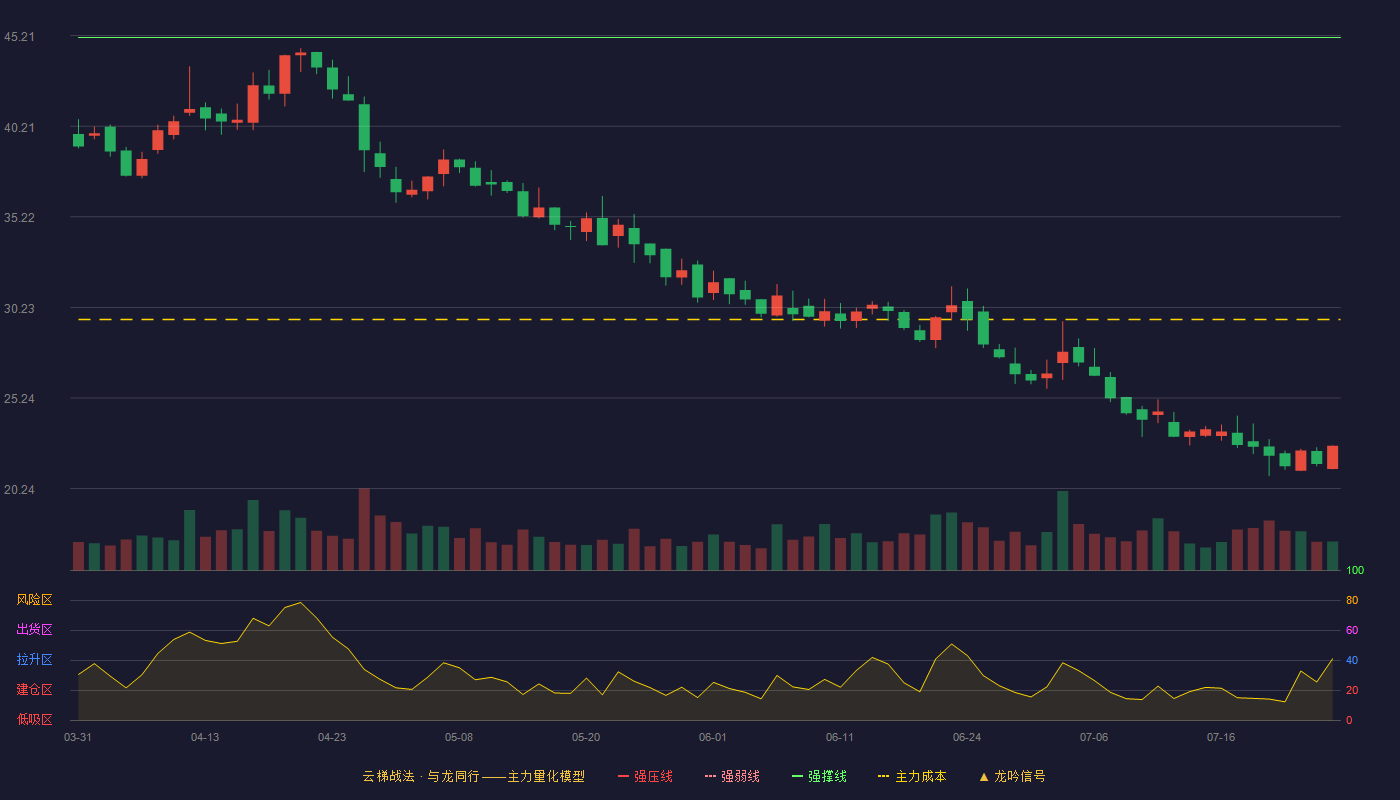
Task: Click the 07-16 date label
Action: pyautogui.click(x=1221, y=737)
